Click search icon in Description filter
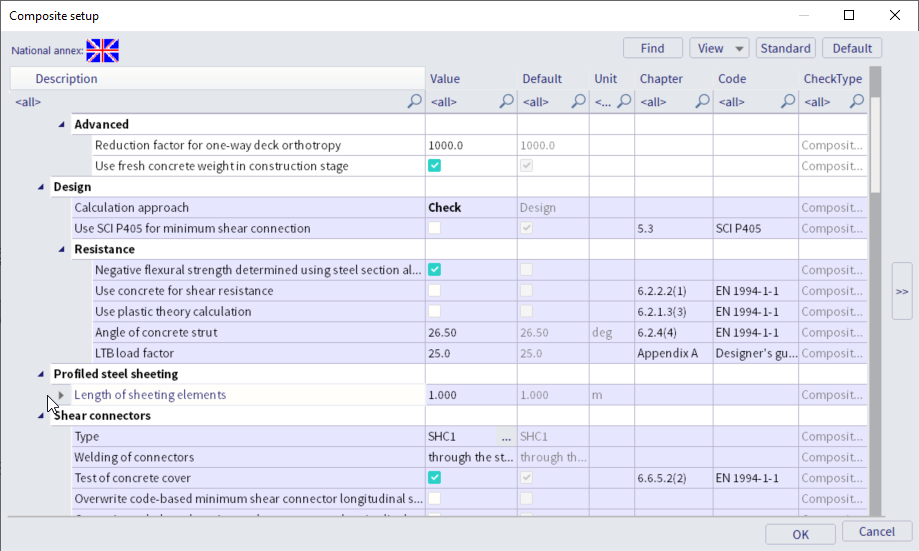This screenshot has height=551, width=919. 414,101
